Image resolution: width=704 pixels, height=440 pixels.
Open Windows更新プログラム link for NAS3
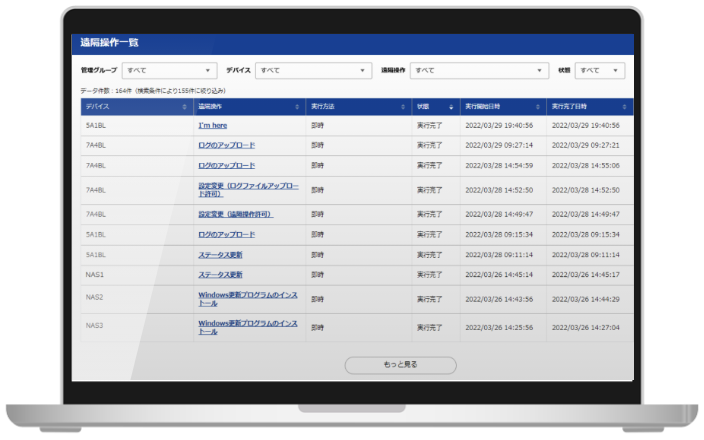(246, 327)
